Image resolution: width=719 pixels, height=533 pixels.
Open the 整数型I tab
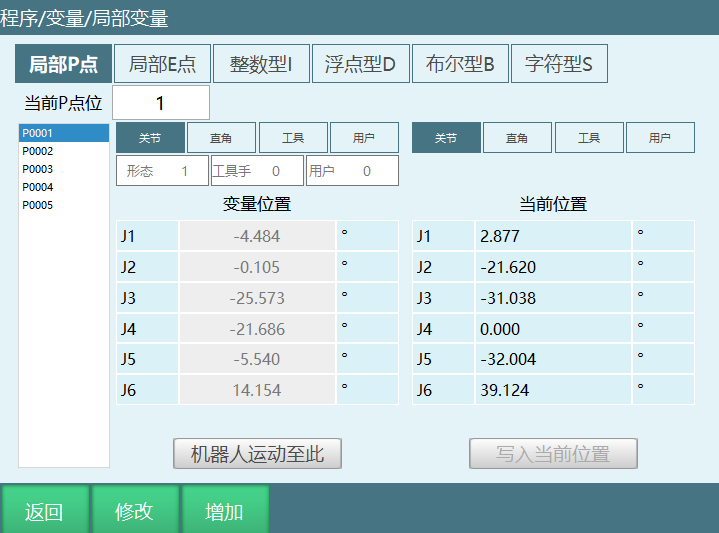tap(260, 64)
